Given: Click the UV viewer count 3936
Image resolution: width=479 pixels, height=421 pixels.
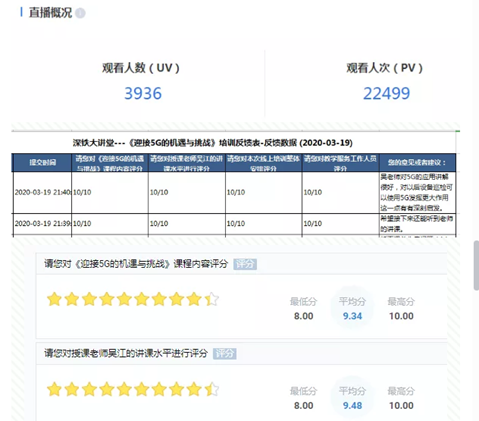Looking at the screenshot, I should tap(143, 93).
